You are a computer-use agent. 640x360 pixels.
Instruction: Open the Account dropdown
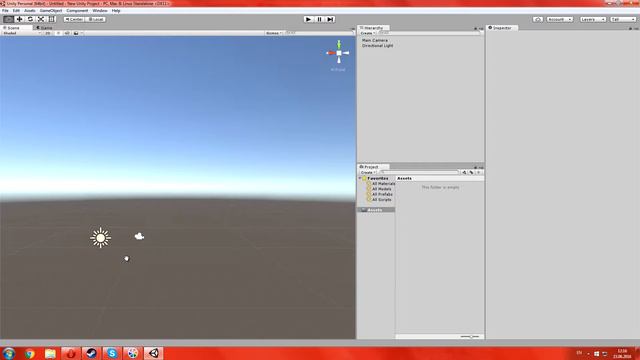560,19
